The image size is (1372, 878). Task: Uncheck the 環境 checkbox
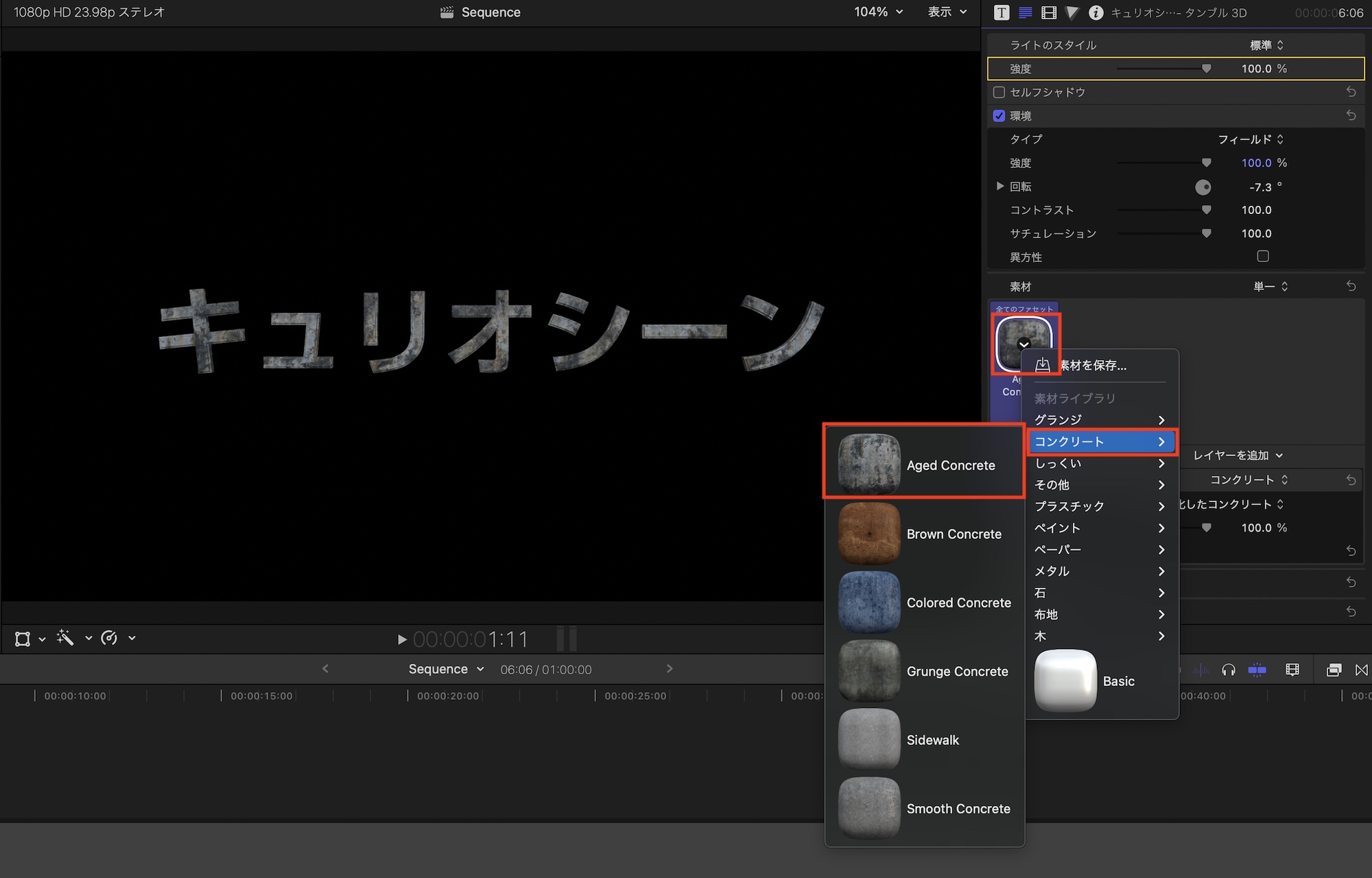(999, 116)
